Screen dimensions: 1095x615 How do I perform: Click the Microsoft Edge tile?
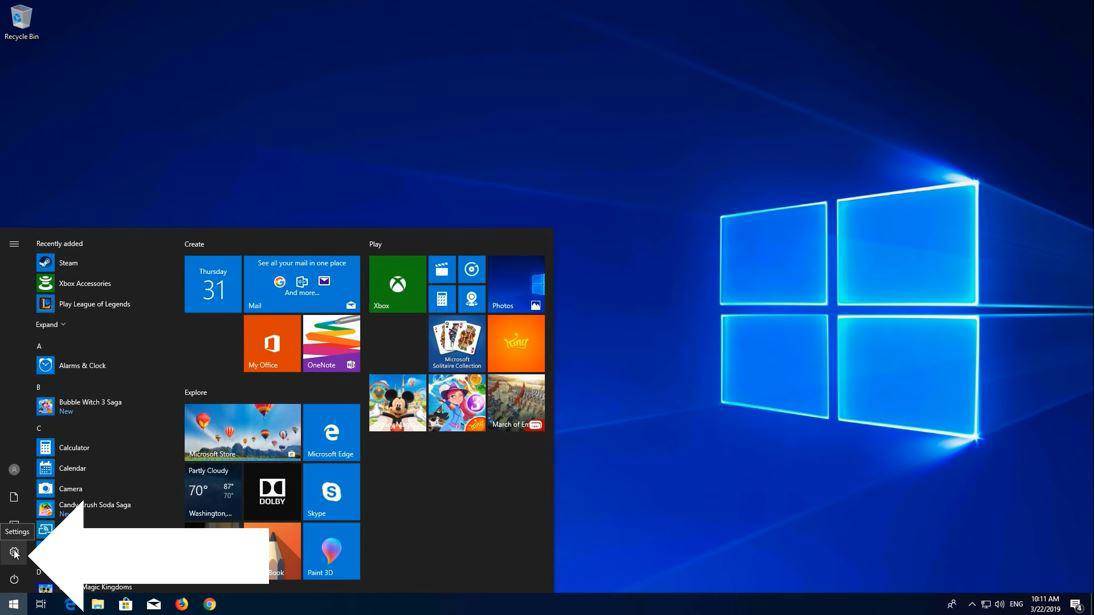point(331,433)
